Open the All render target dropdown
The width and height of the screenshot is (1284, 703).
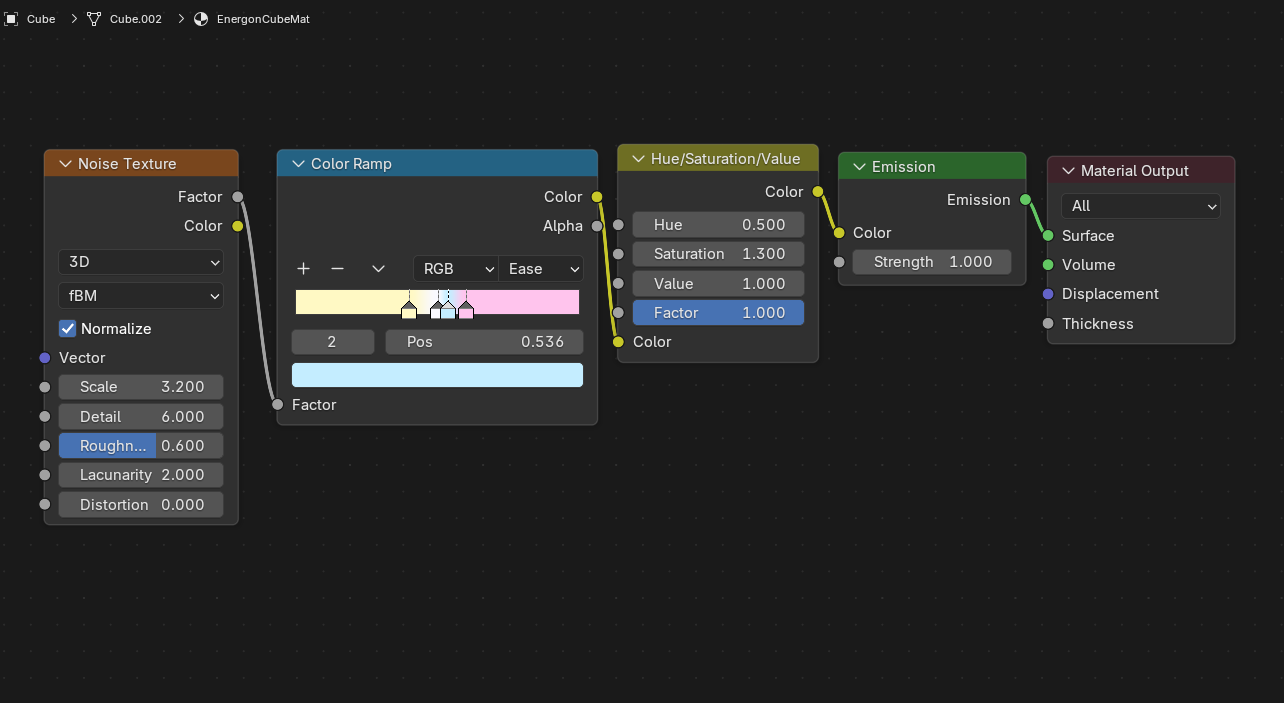[1141, 206]
